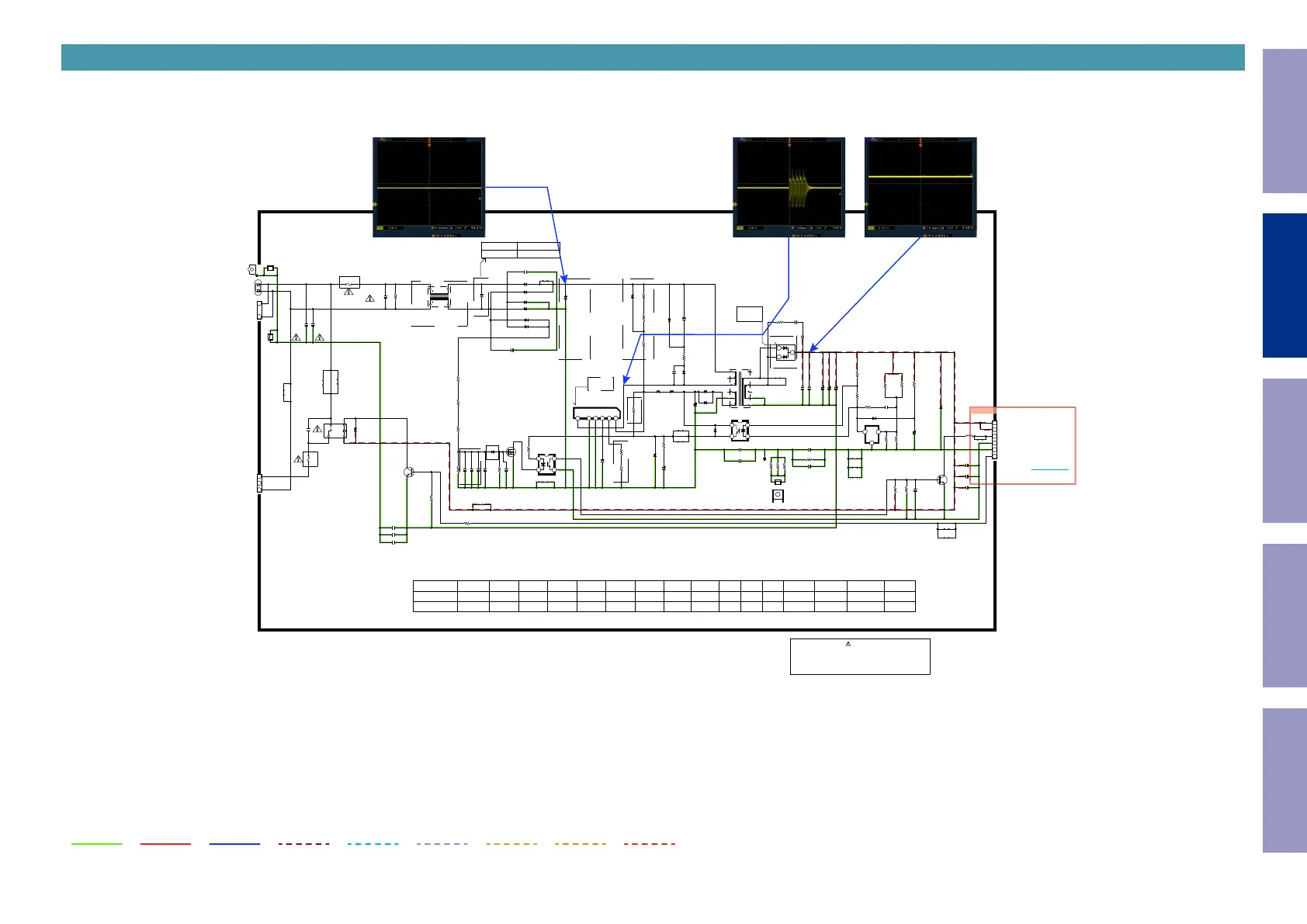Open rightmost oscilloscope capture with high flat trace

[920, 187]
